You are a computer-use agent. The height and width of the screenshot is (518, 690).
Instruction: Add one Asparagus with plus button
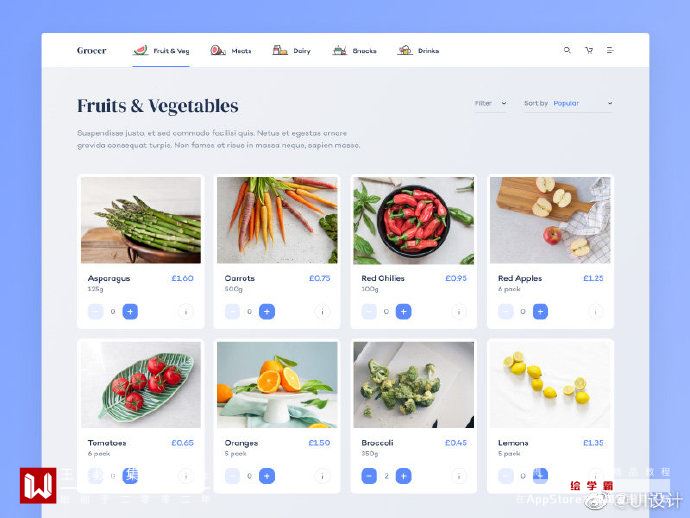click(130, 312)
